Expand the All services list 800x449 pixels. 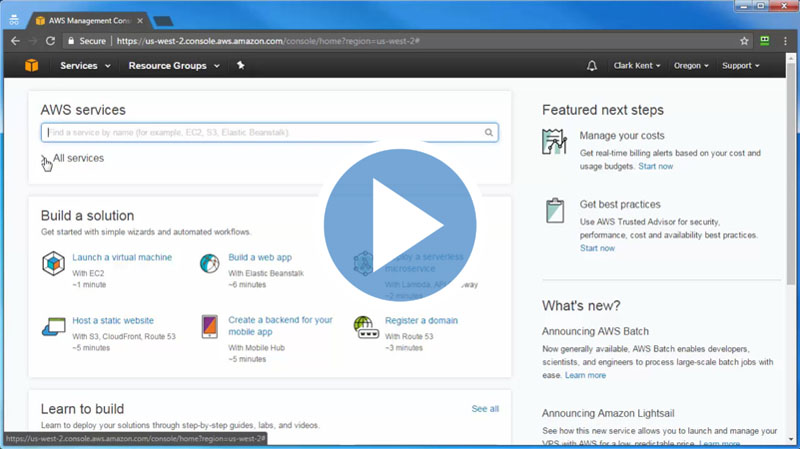point(76,158)
